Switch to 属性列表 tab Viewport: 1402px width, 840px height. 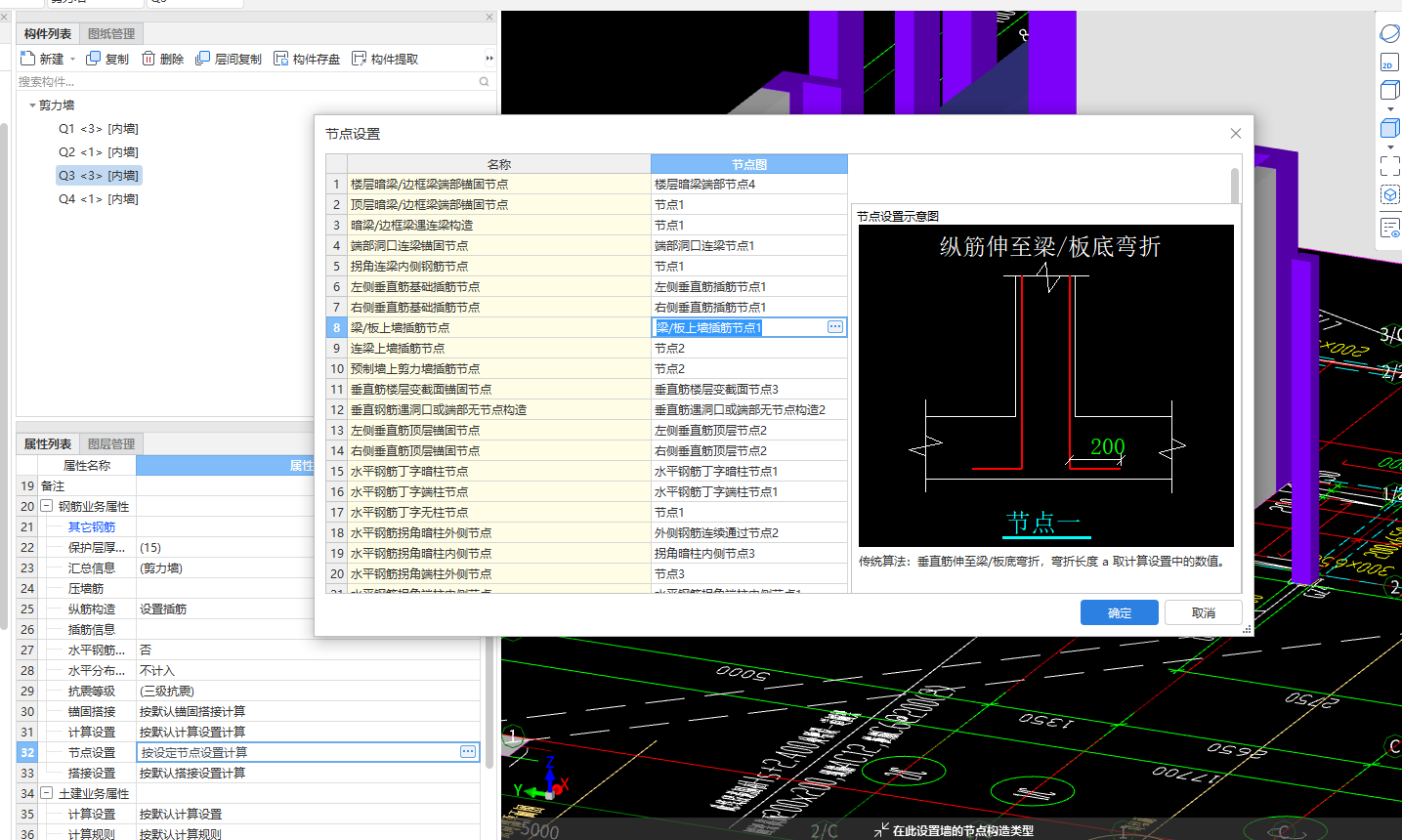point(48,444)
